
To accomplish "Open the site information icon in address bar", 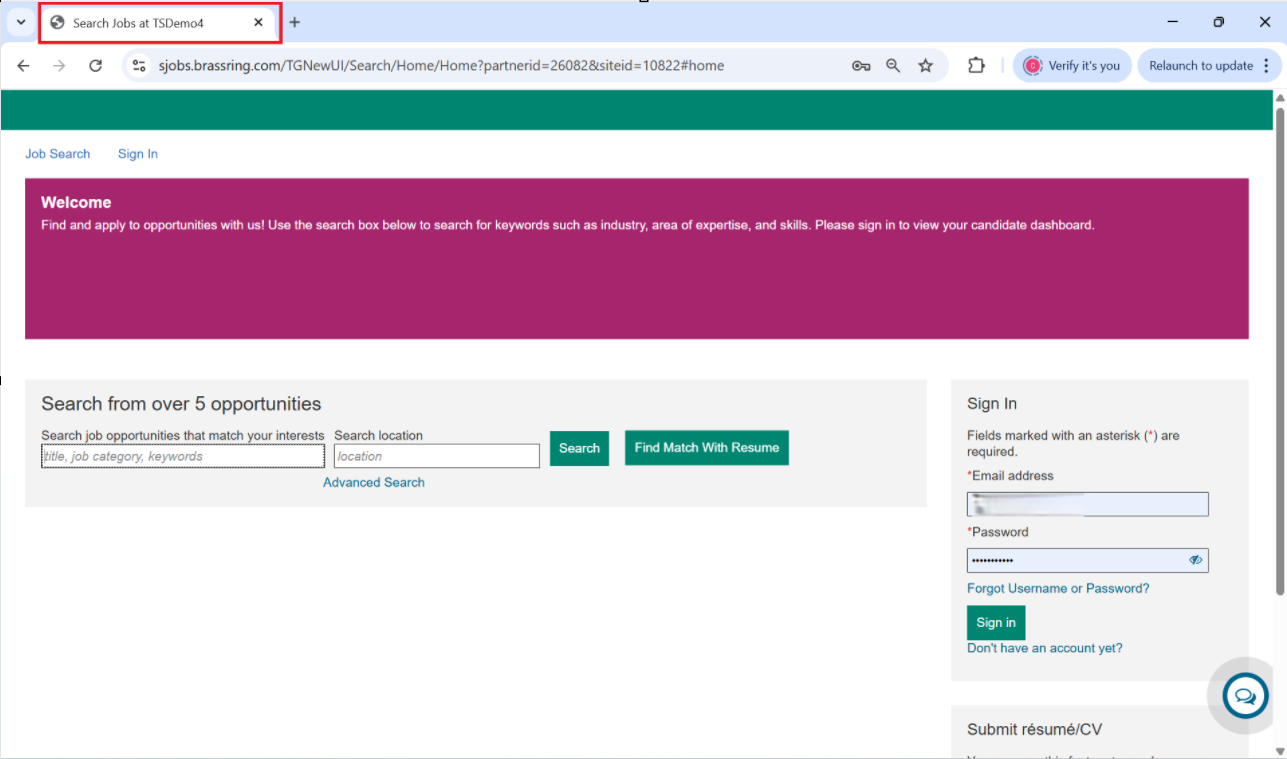I will pos(140,66).
